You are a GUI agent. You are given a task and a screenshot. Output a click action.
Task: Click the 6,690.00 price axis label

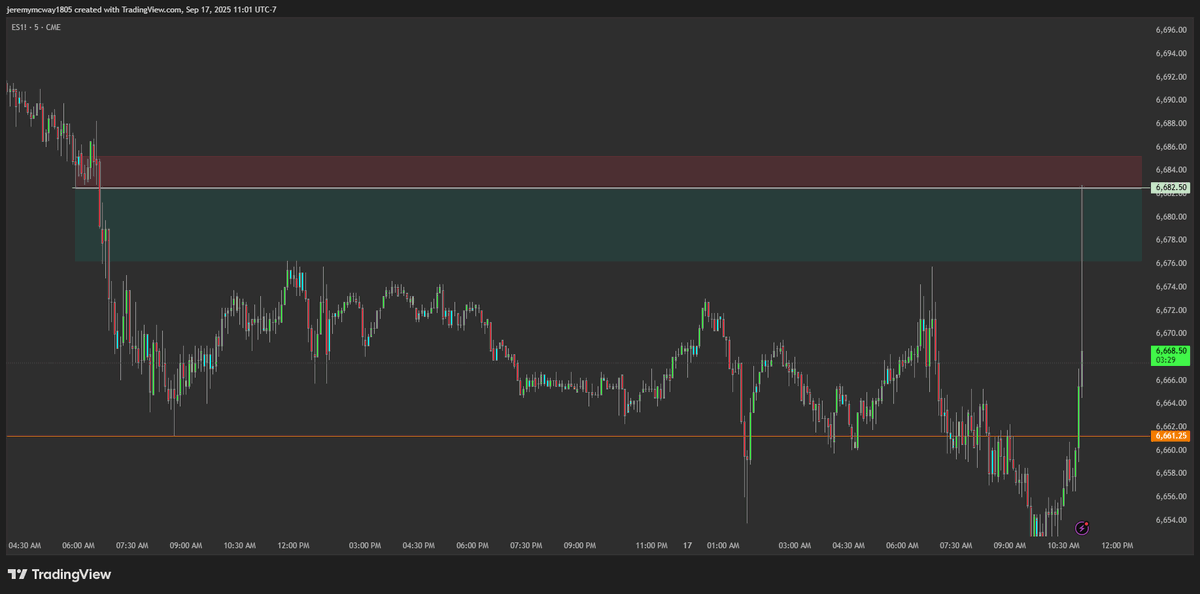tap(1170, 100)
